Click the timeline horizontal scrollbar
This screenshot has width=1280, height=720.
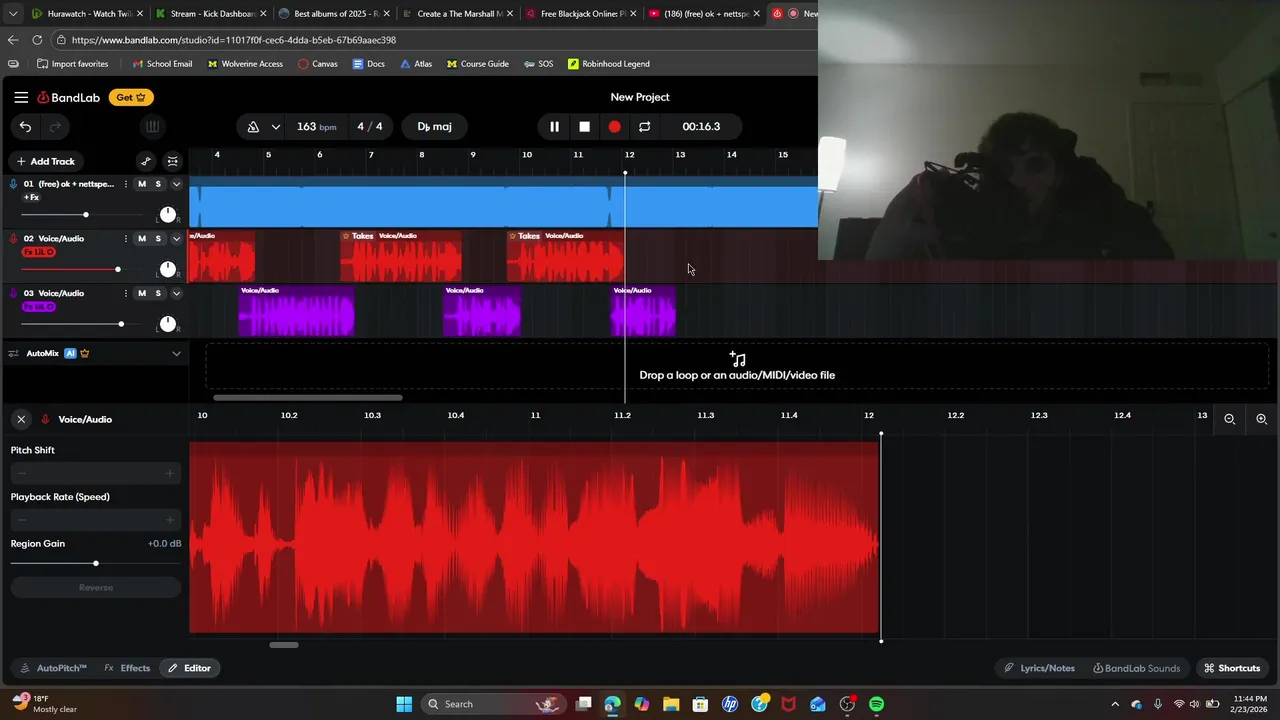point(308,398)
